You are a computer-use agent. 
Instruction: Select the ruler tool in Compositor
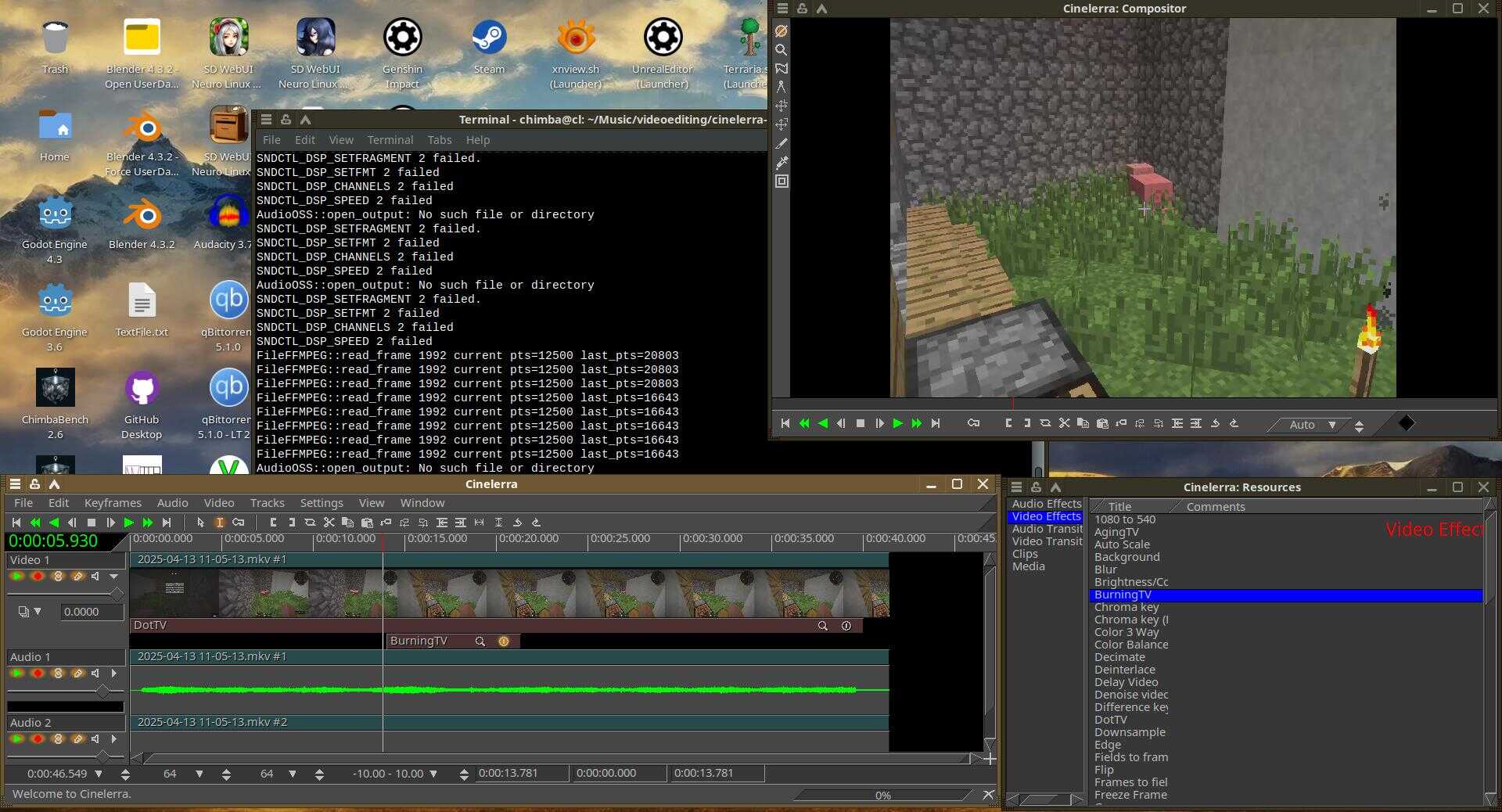(781, 87)
